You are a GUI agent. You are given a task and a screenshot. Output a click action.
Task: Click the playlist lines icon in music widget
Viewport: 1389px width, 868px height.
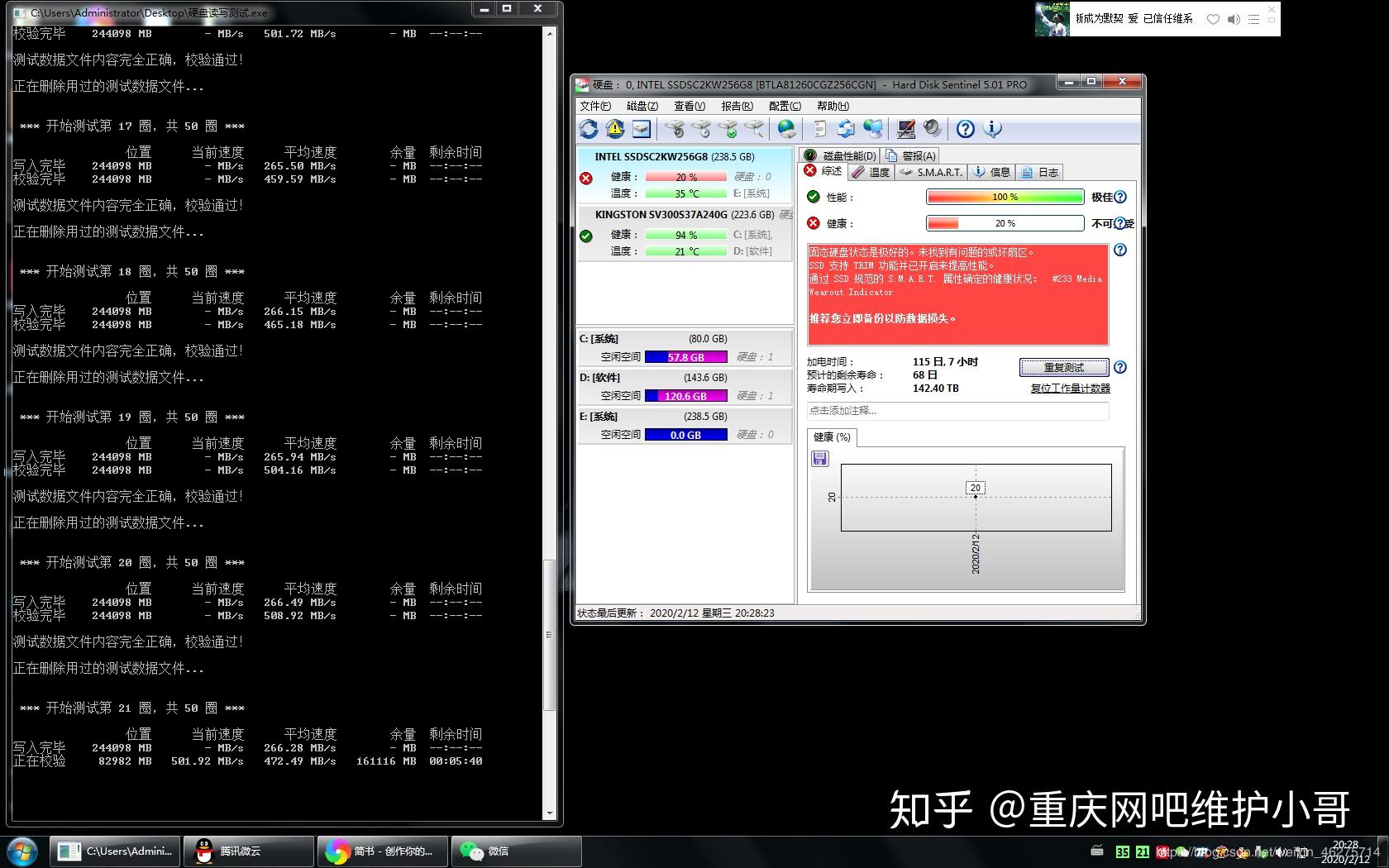tap(1253, 19)
